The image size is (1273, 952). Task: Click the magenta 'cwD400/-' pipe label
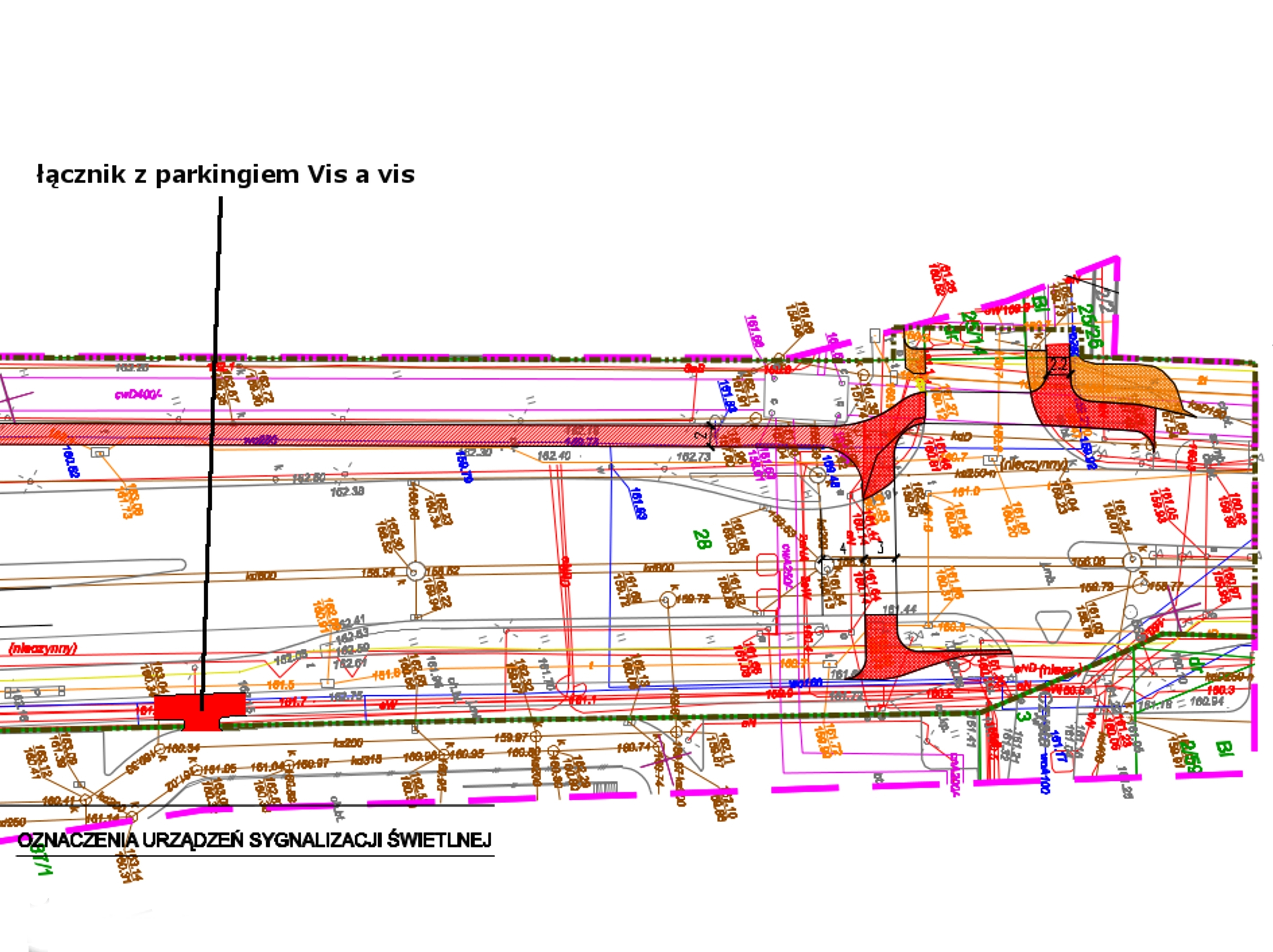[x=139, y=395]
